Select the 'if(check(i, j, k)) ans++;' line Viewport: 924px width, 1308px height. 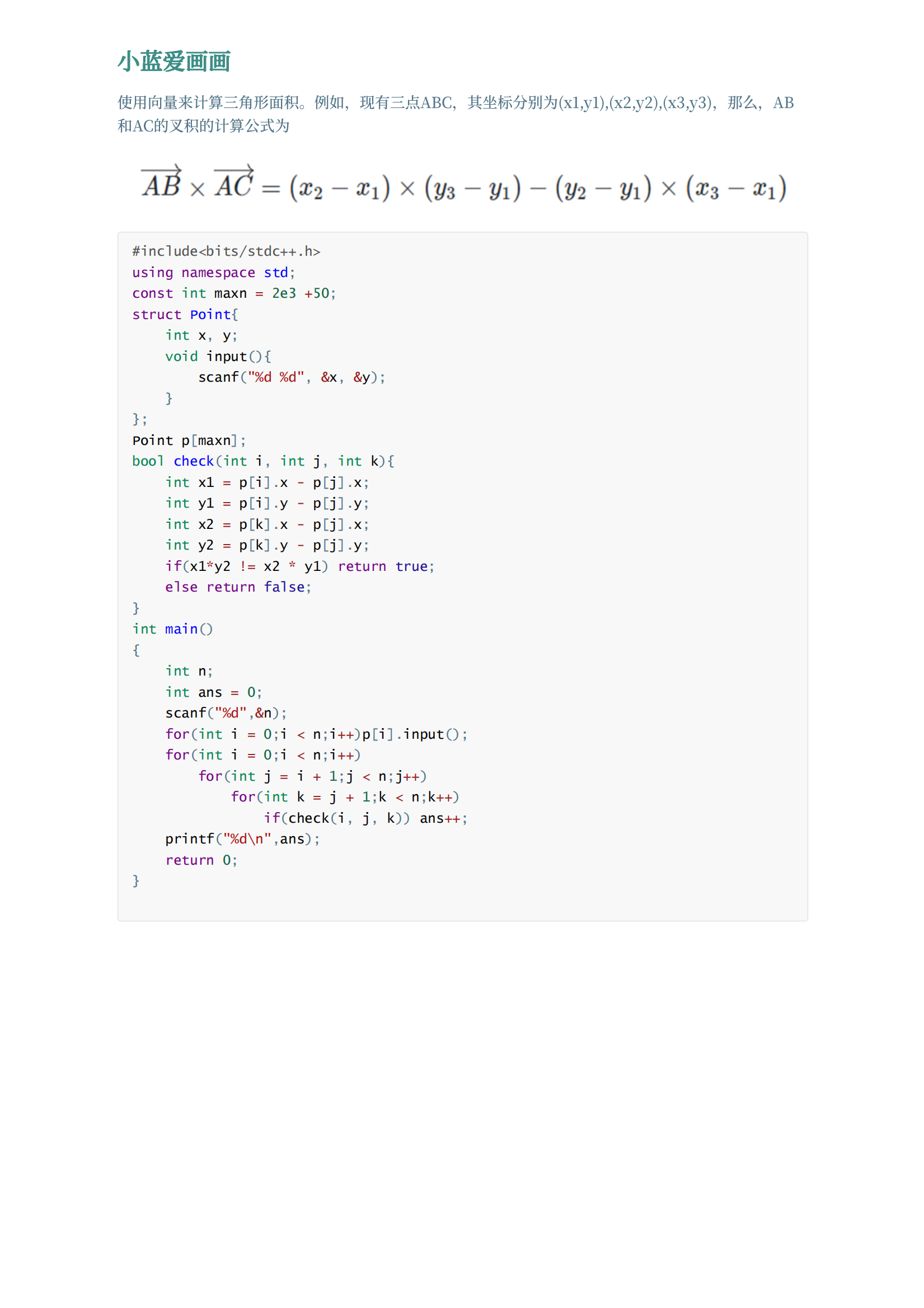365,819
